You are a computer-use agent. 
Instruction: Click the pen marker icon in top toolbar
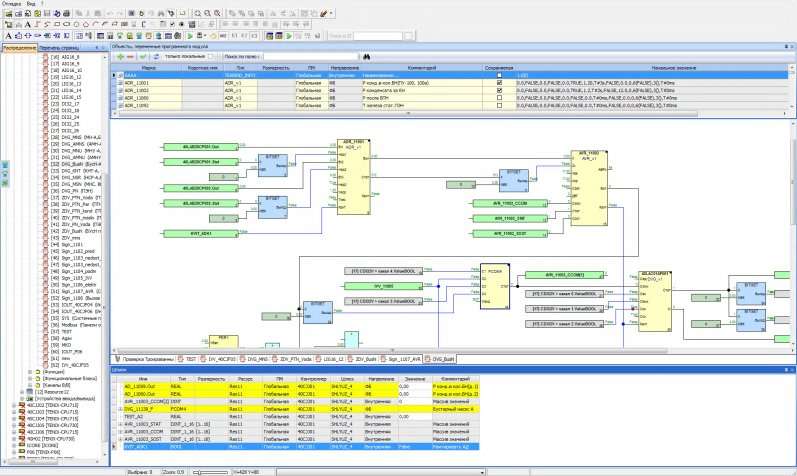click(323, 13)
